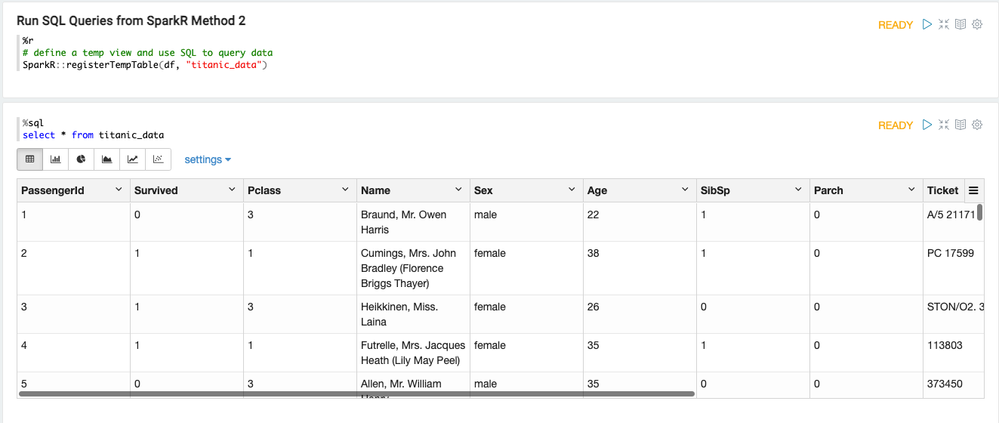
Task: Open the PassengerId column dropdown menu
Action: point(118,190)
